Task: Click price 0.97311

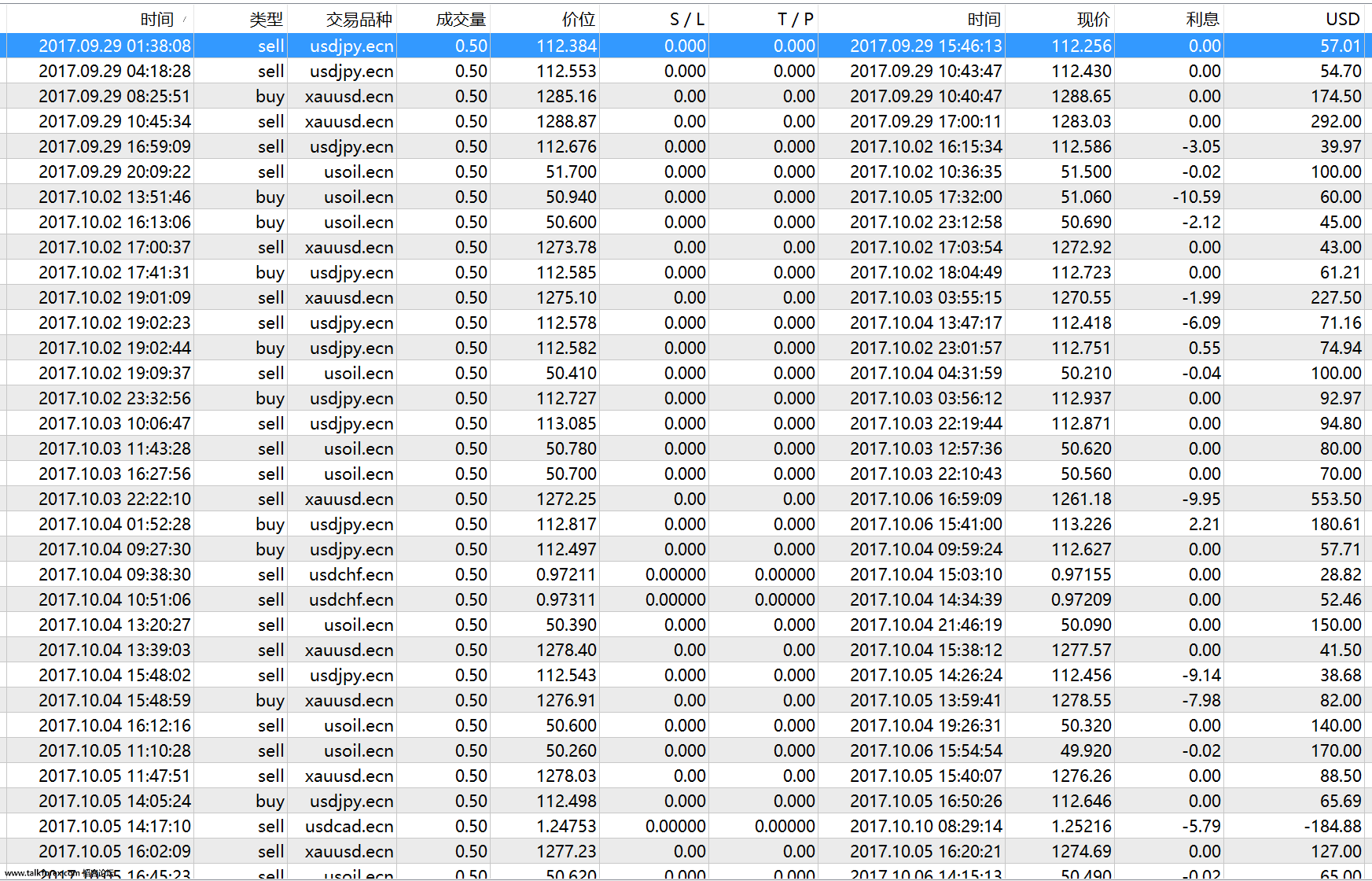Action: [x=566, y=599]
